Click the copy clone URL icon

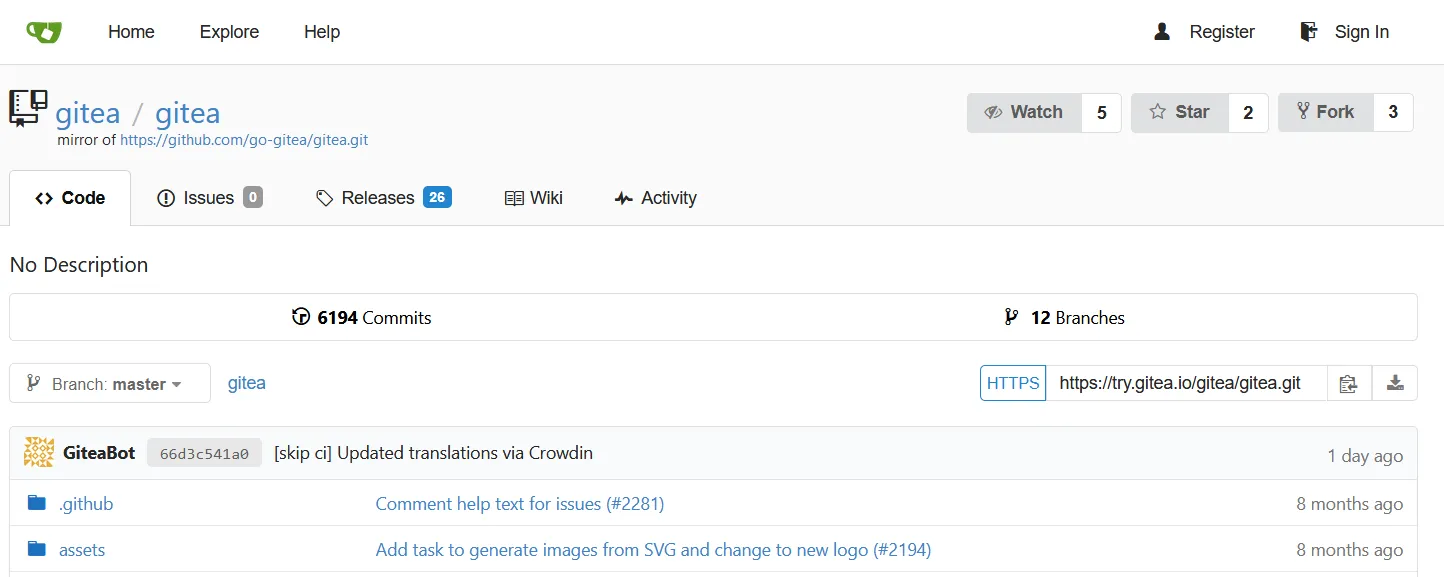point(1349,383)
